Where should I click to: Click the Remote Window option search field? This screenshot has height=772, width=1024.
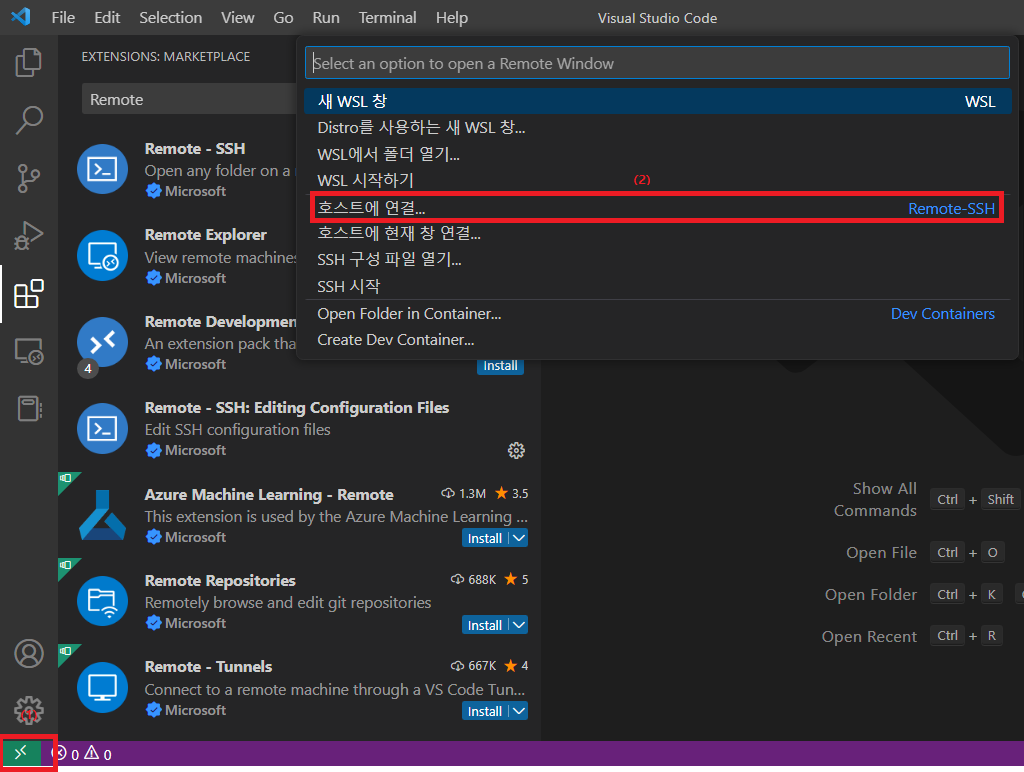click(657, 63)
